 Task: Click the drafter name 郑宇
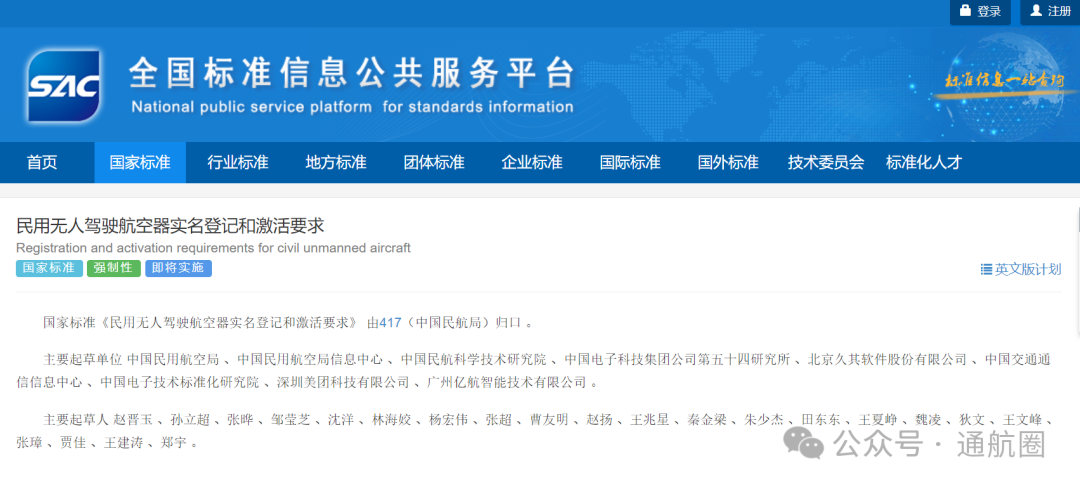[175, 442]
